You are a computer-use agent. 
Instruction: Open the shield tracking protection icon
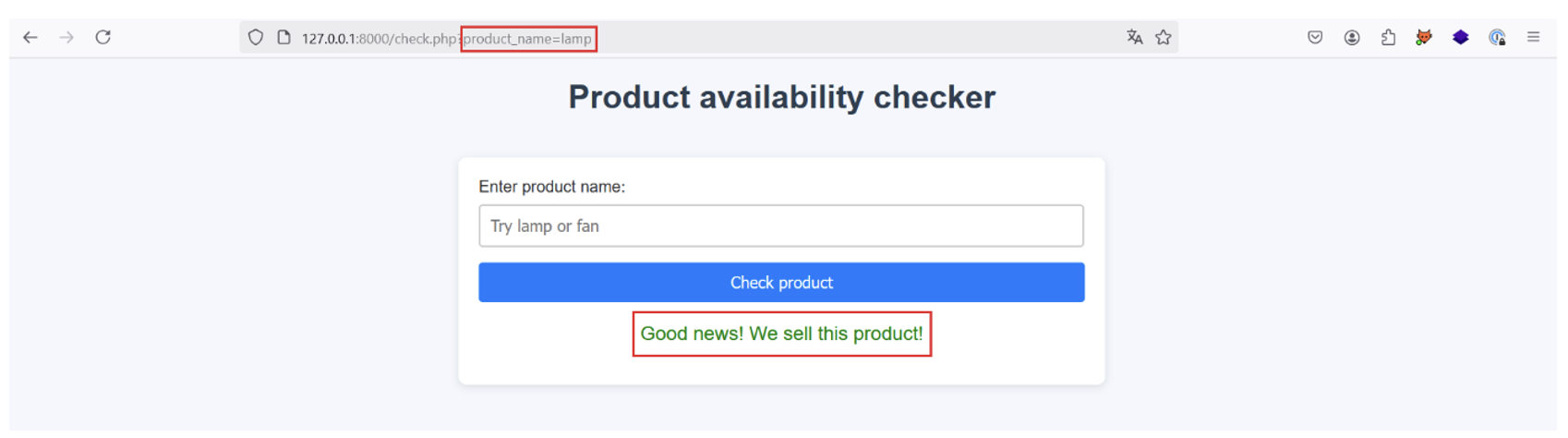[x=256, y=38]
